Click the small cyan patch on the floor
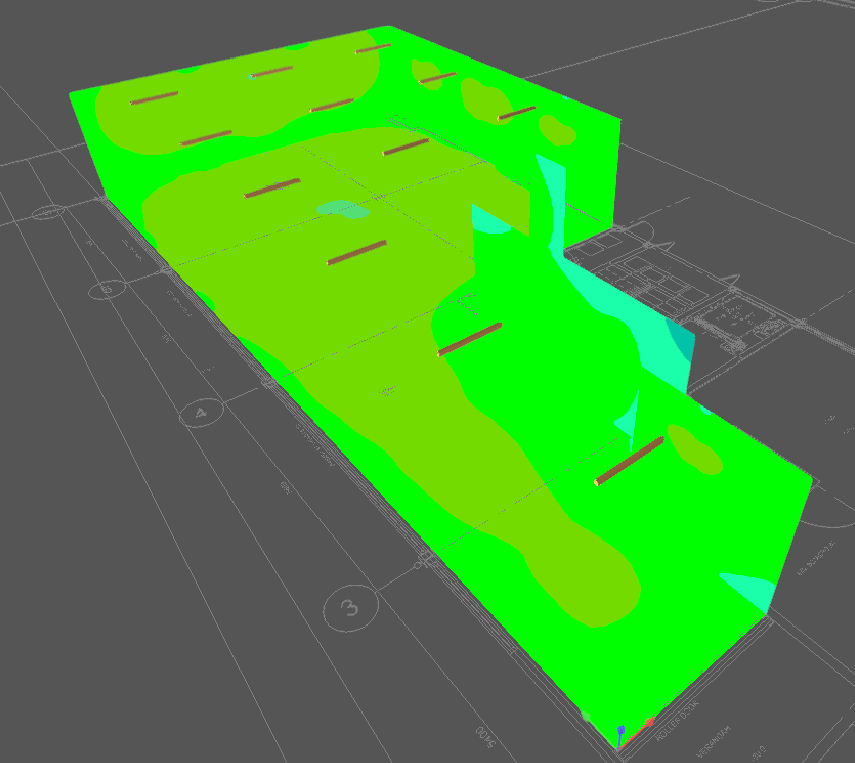 342,210
